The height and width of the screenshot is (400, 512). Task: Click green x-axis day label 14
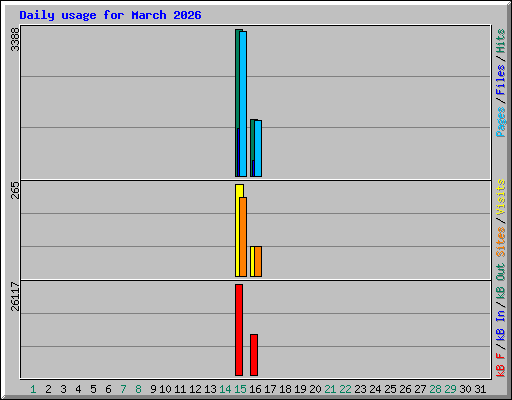coord(225,389)
